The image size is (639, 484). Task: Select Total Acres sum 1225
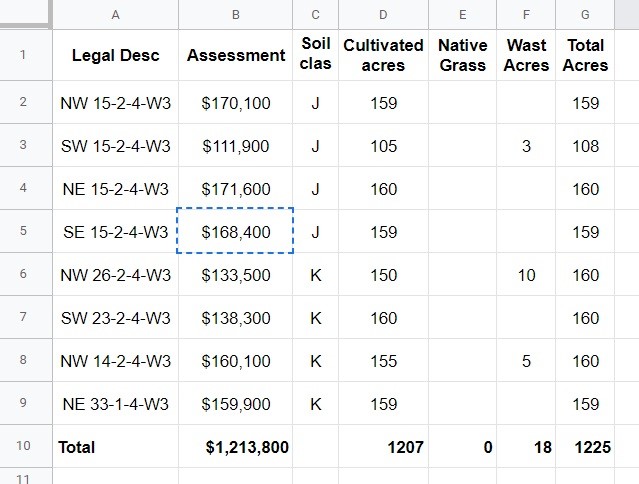[x=585, y=447]
